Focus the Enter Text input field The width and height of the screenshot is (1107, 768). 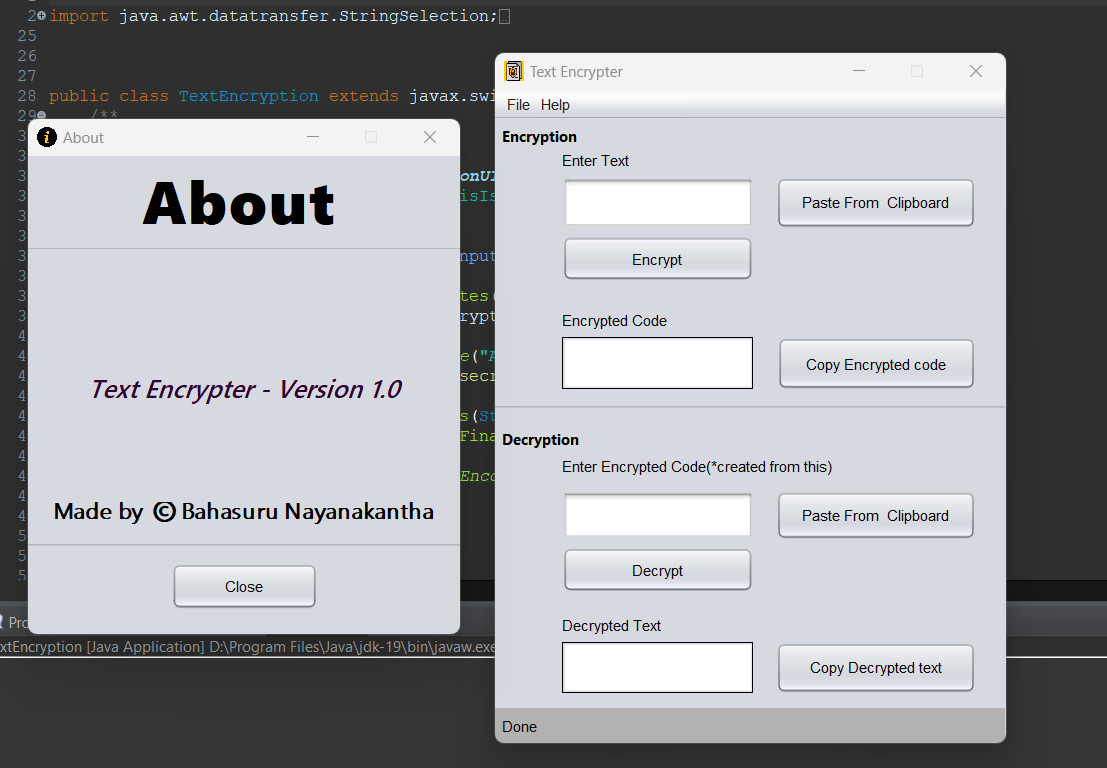coord(657,203)
